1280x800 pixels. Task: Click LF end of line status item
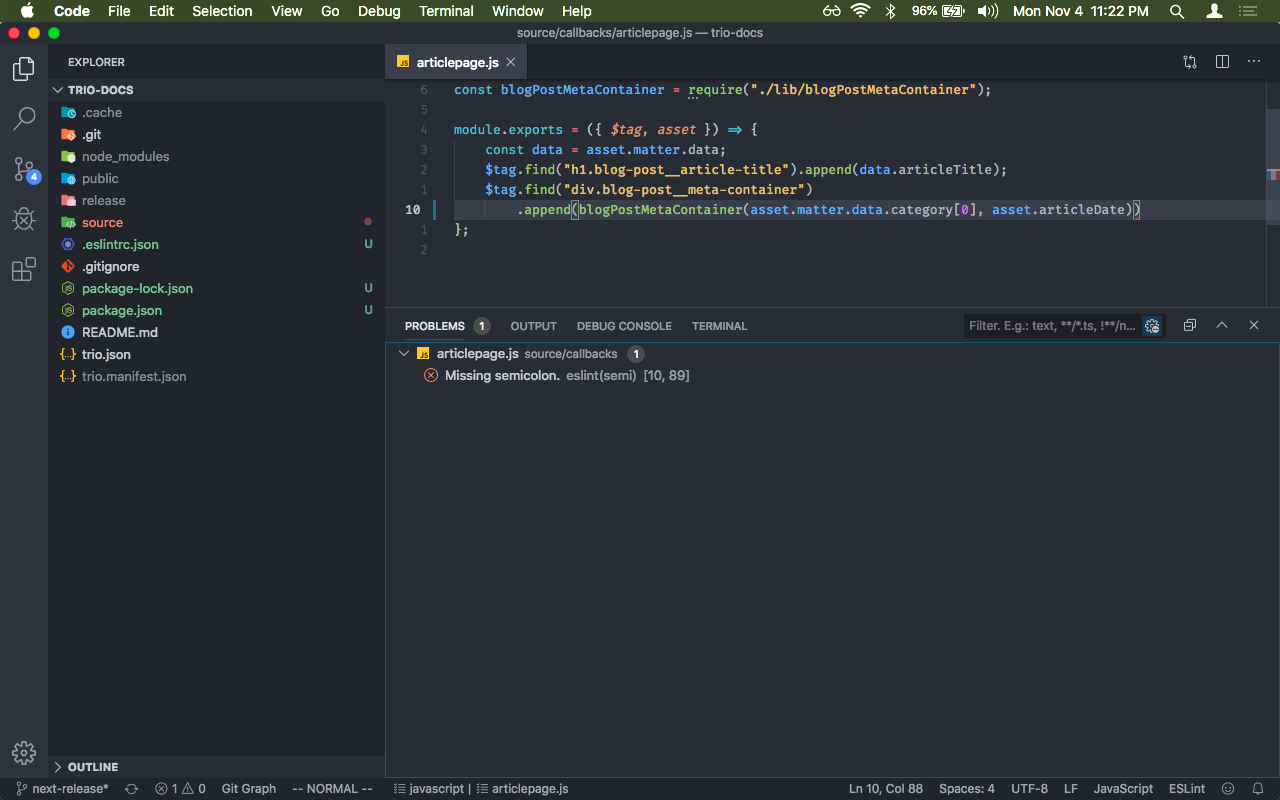click(1070, 789)
